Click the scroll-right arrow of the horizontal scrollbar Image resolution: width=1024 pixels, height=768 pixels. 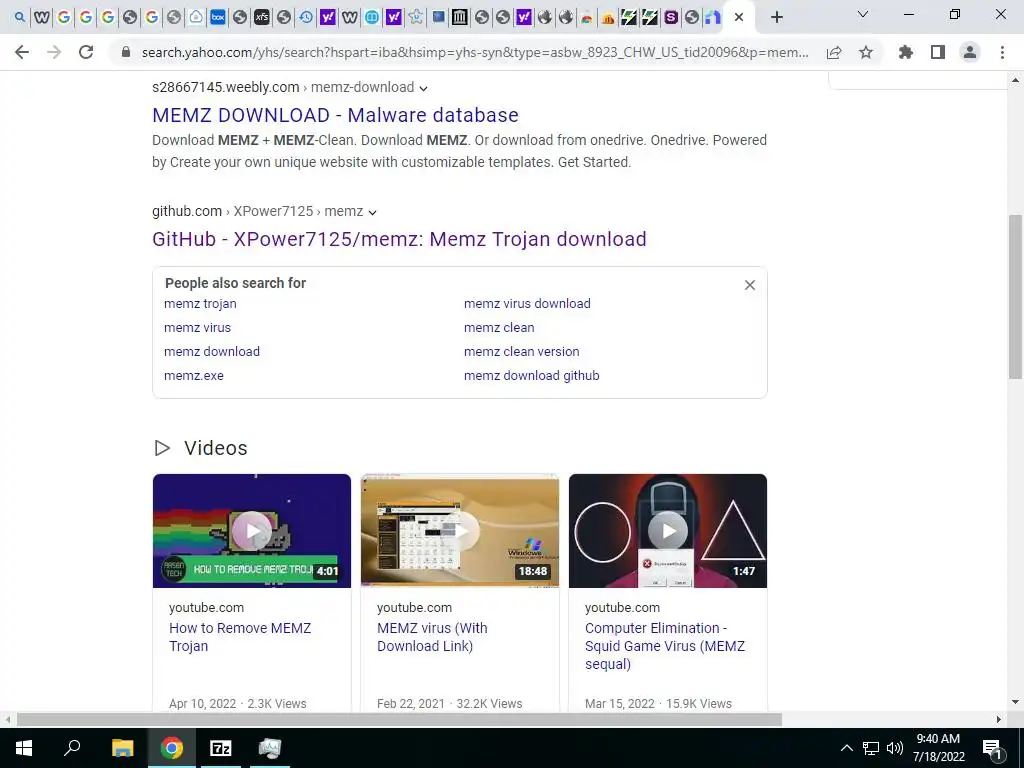click(x=999, y=720)
